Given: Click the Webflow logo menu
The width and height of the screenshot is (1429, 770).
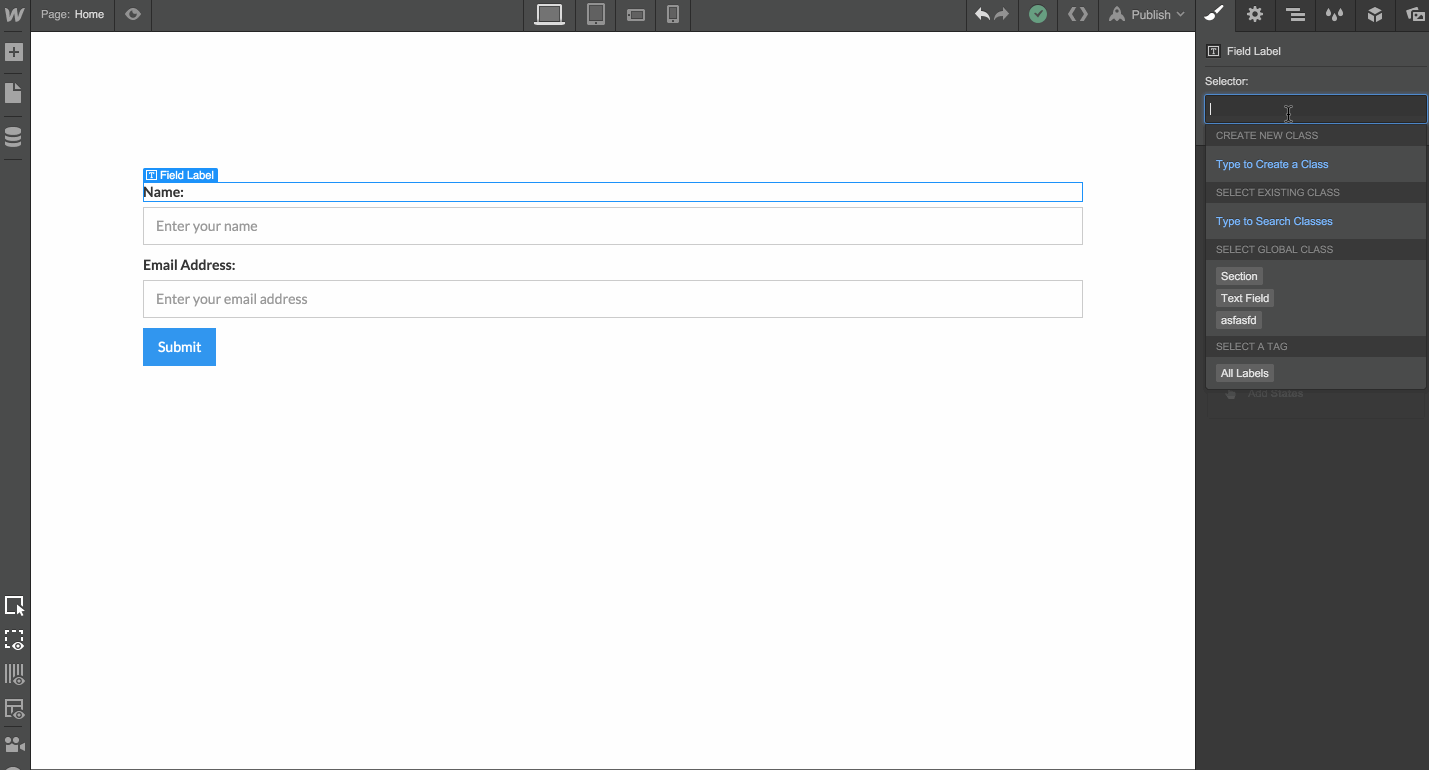Looking at the screenshot, I should click(14, 15).
